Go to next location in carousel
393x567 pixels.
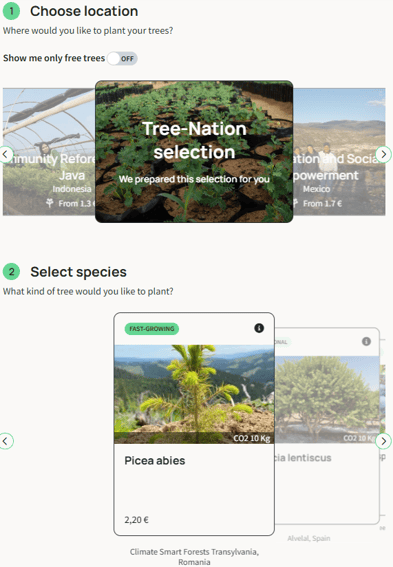point(384,154)
